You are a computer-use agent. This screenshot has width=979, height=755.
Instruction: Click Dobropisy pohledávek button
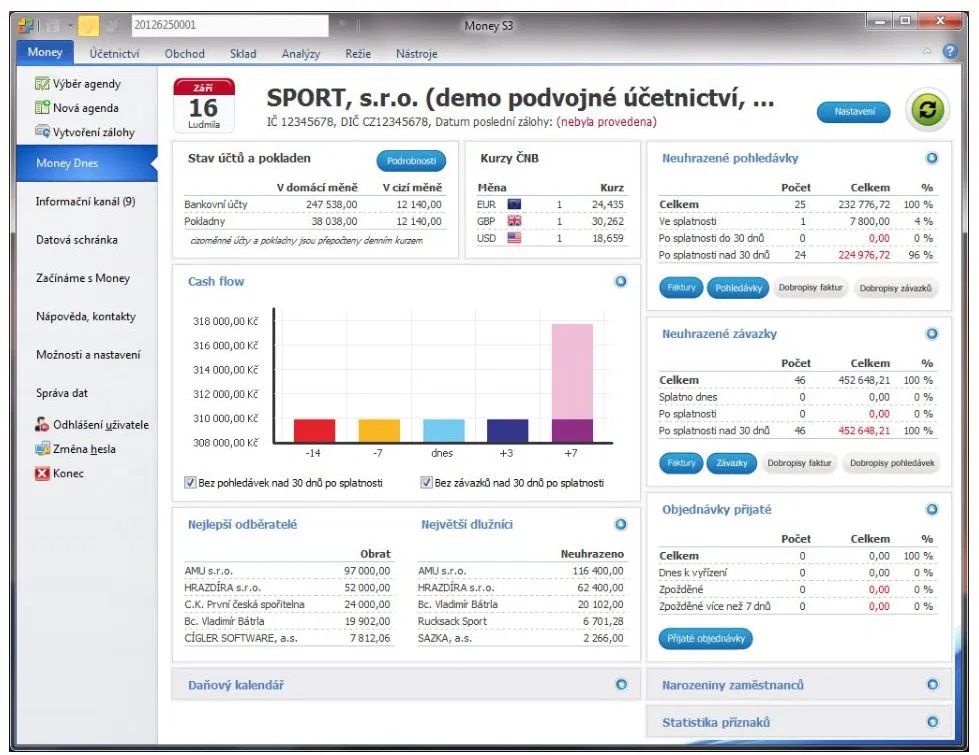[892, 463]
